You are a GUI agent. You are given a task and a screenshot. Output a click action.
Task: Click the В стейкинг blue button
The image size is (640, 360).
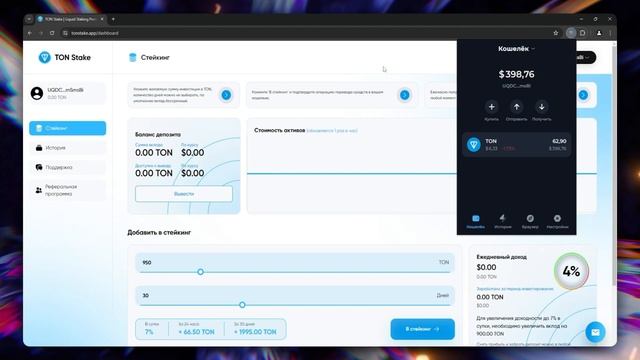point(422,329)
